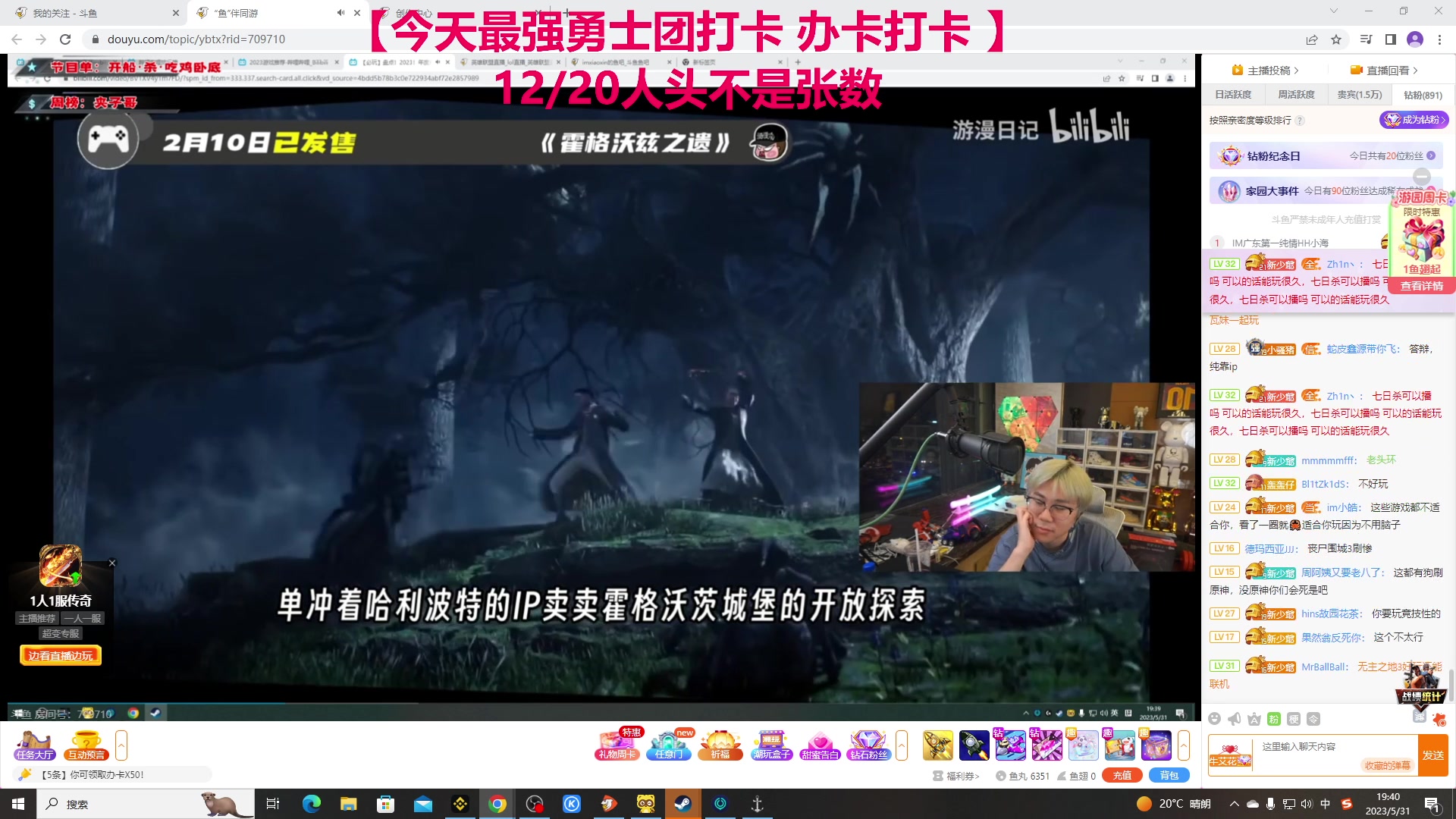Image resolution: width=1456 pixels, height=819 pixels.
Task: Show hidden system tray icons
Action: [1234, 804]
